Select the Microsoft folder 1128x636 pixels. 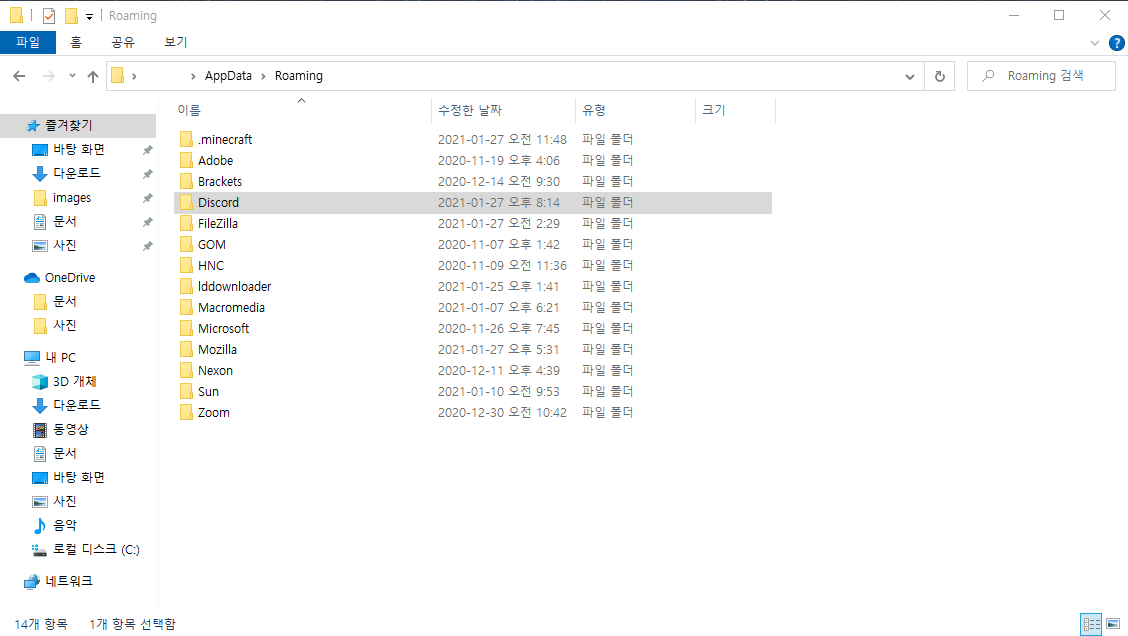click(473, 328)
